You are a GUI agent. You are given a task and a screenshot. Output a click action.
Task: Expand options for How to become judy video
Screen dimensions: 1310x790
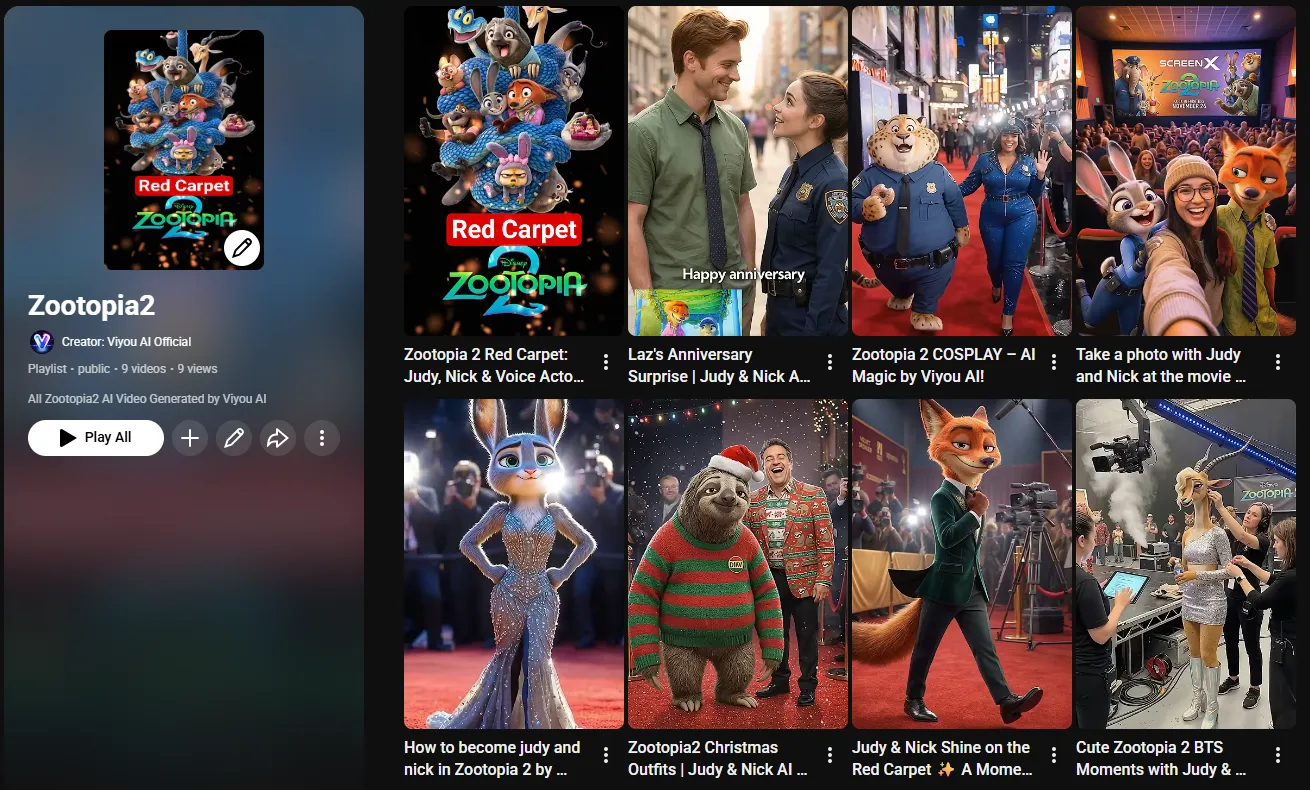(605, 754)
